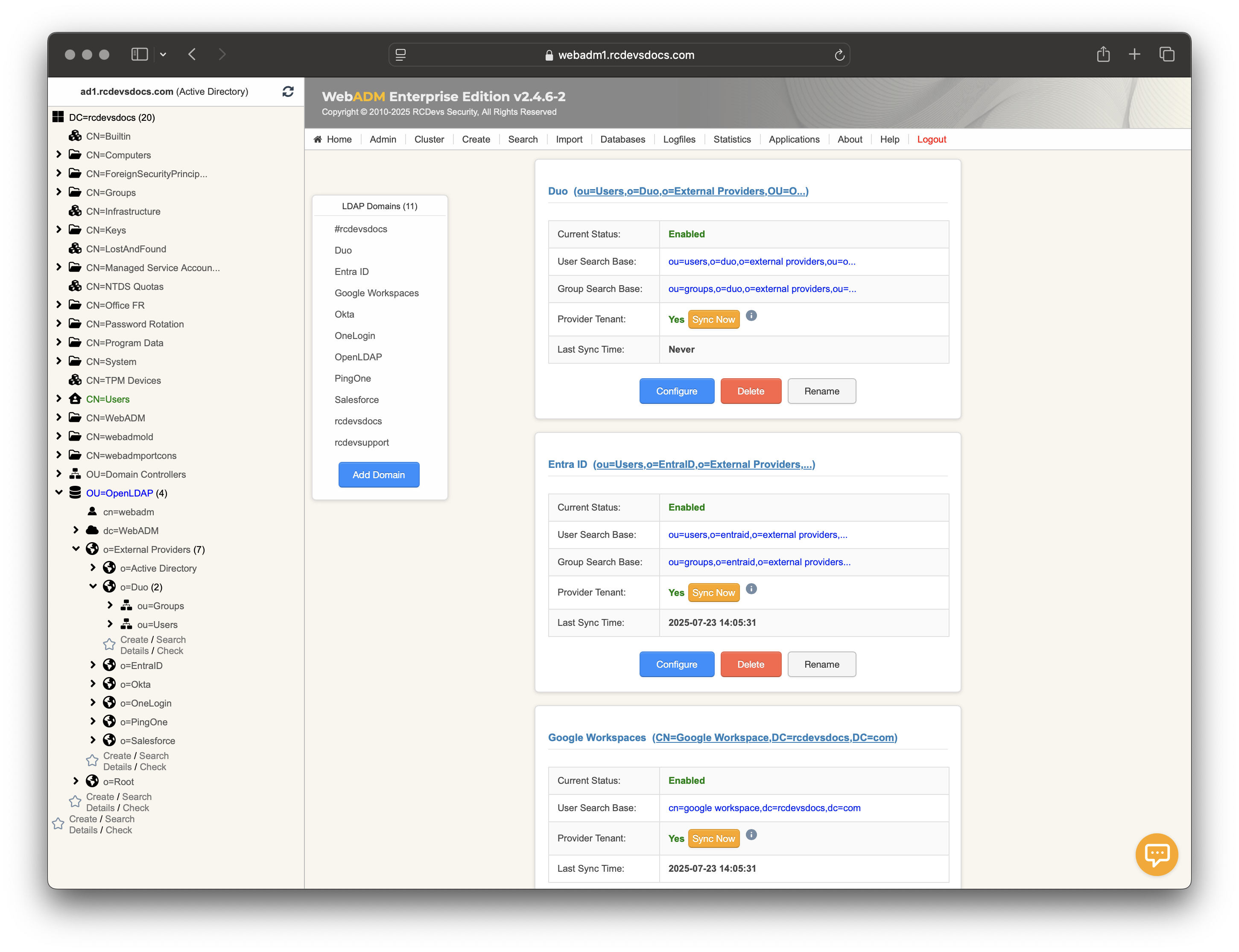Viewport: 1239px width, 952px height.
Task: Open the sidebar options dropdown arrow in Safari
Action: tap(163, 54)
